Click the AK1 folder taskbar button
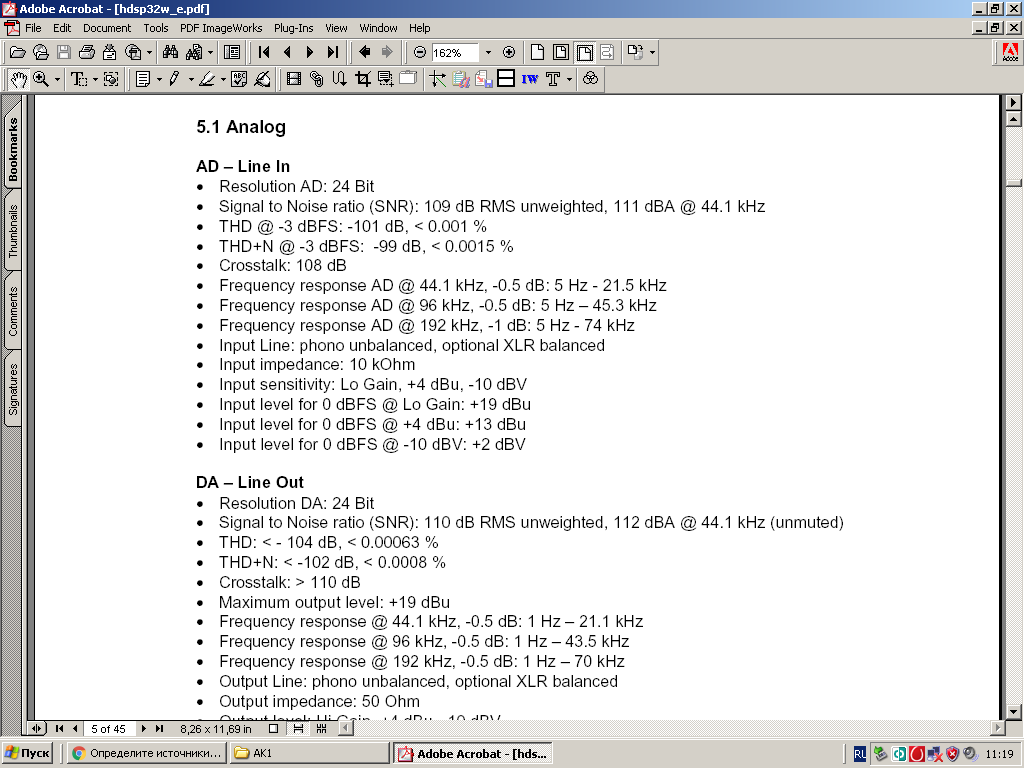Viewport: 1024px width, 768px height. click(309, 753)
